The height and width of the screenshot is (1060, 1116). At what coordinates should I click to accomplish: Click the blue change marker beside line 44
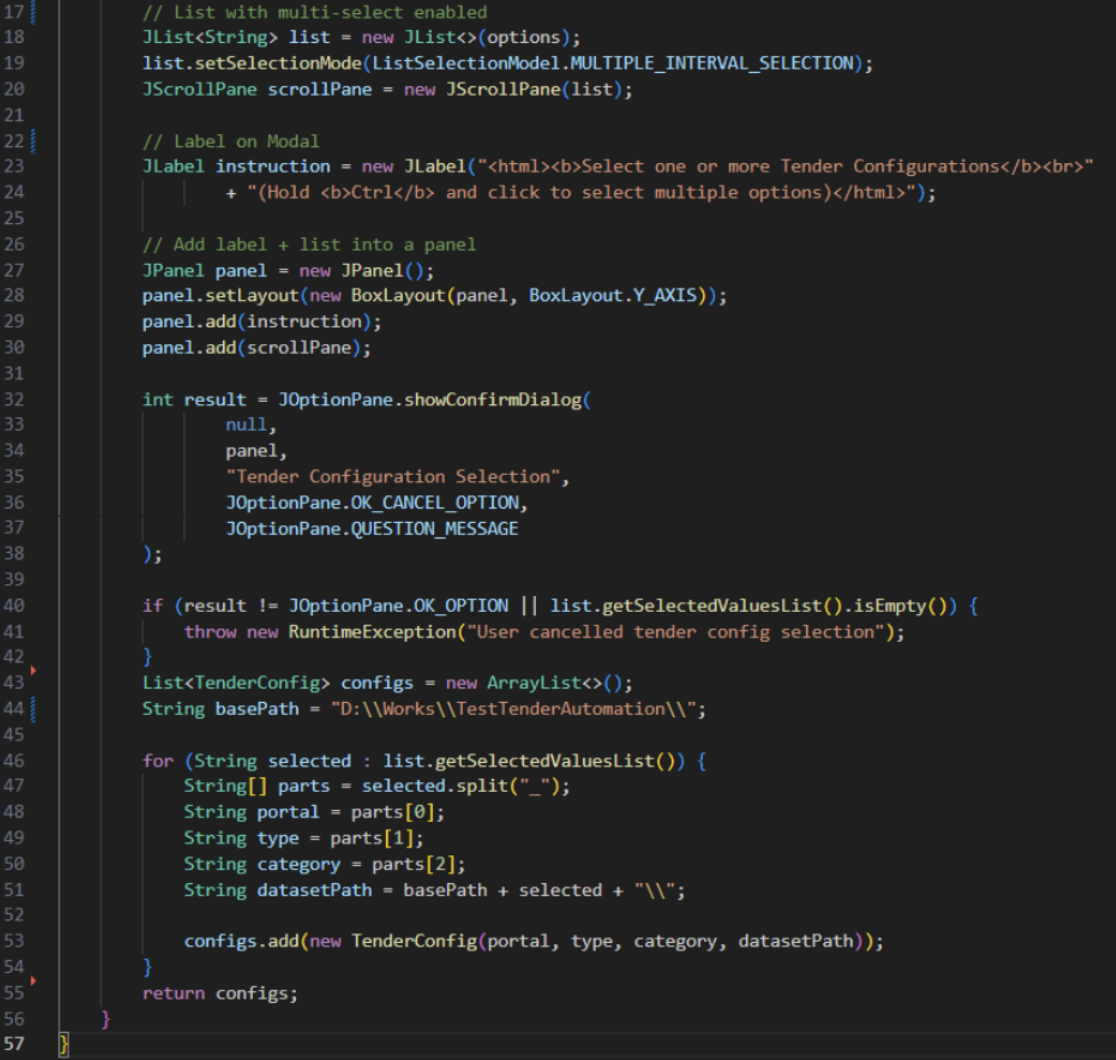click(x=33, y=709)
